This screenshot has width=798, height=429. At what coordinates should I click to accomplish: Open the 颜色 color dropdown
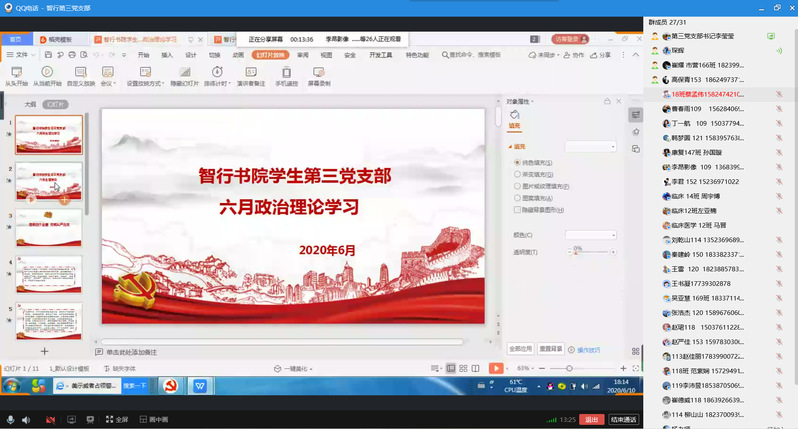tap(592, 234)
